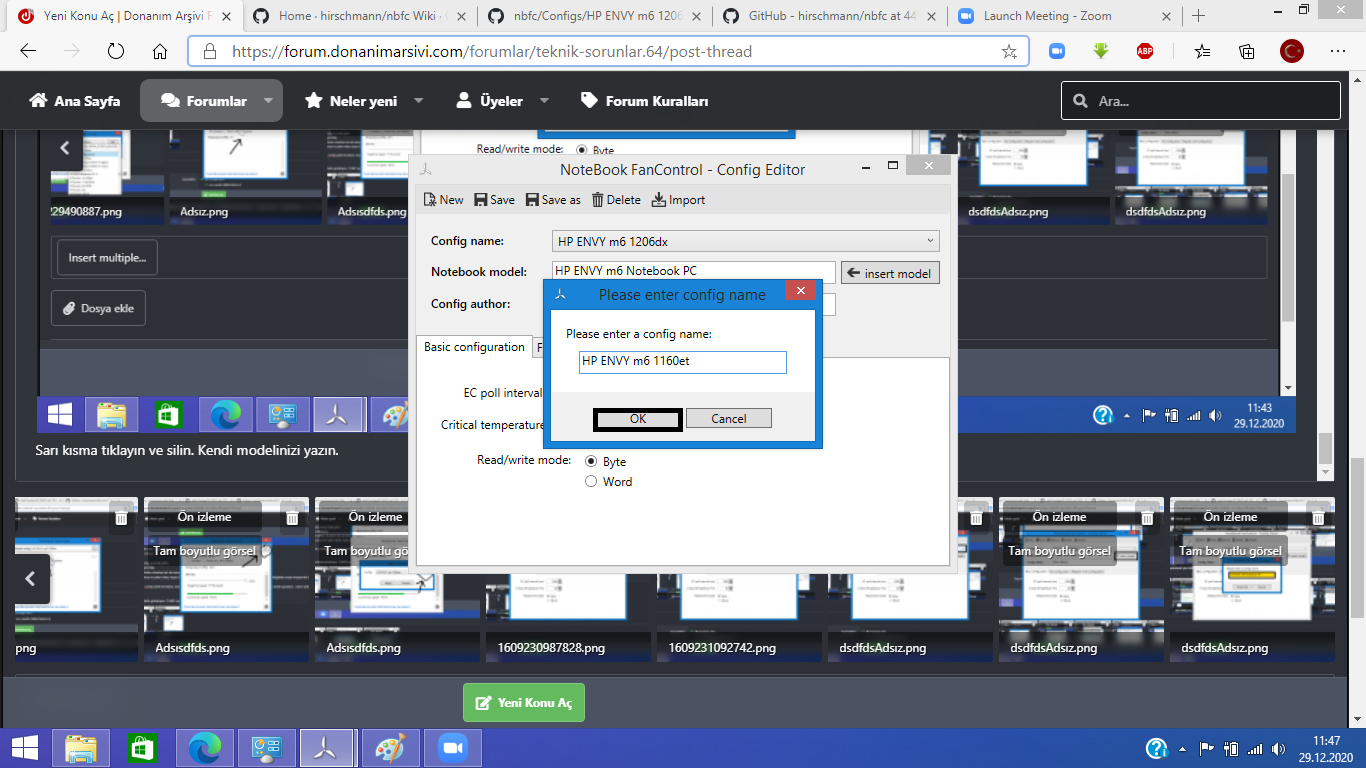Select the Basic configuration tab
The image size is (1366, 768).
pos(474,347)
